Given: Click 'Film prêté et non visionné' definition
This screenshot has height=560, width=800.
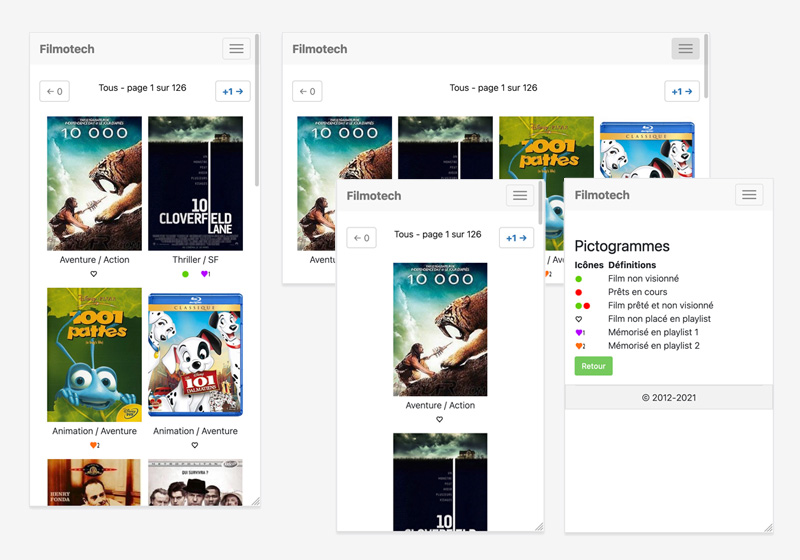Looking at the screenshot, I should (660, 306).
